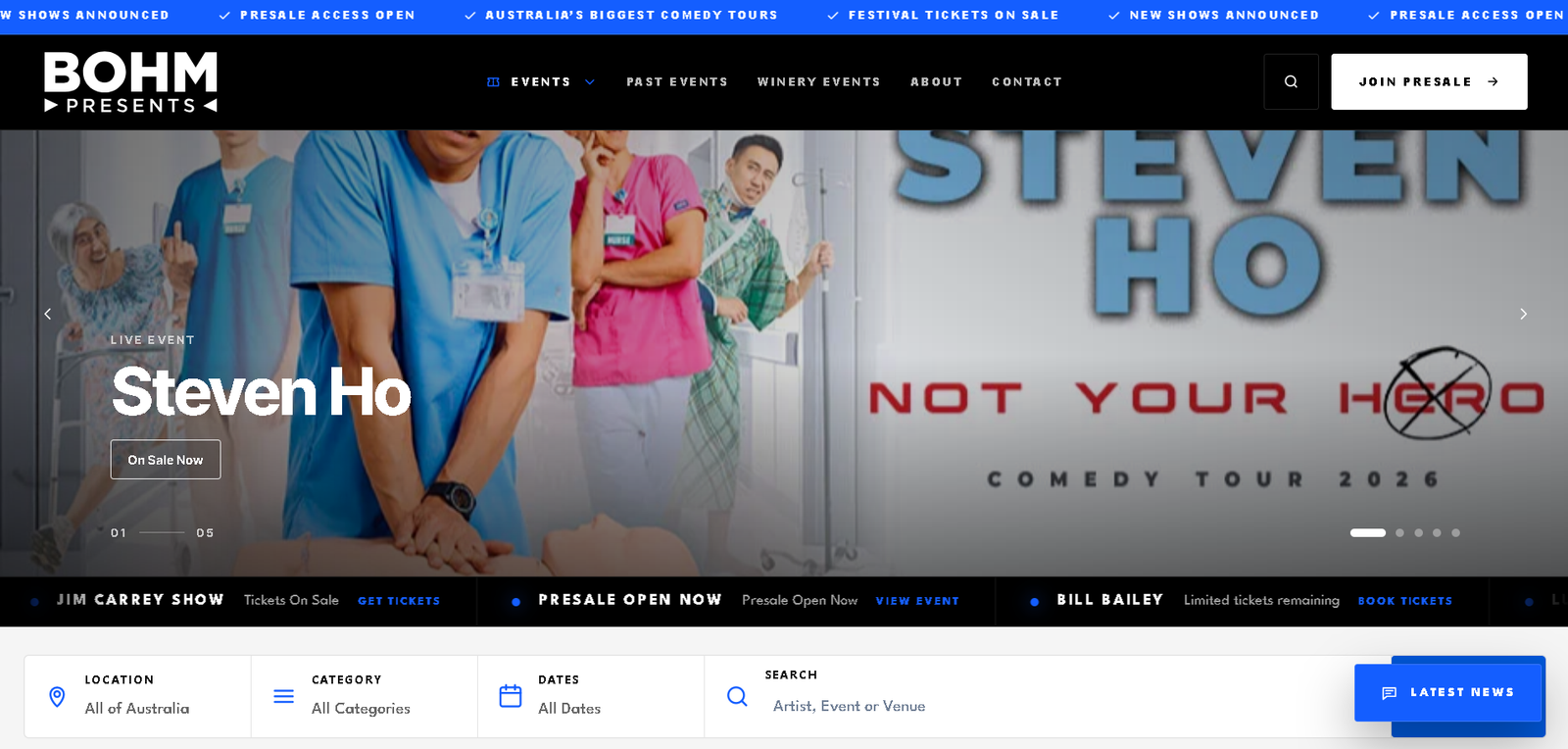Screen dimensions: 1568x749
Task: Click the category lines icon
Action: click(x=283, y=696)
